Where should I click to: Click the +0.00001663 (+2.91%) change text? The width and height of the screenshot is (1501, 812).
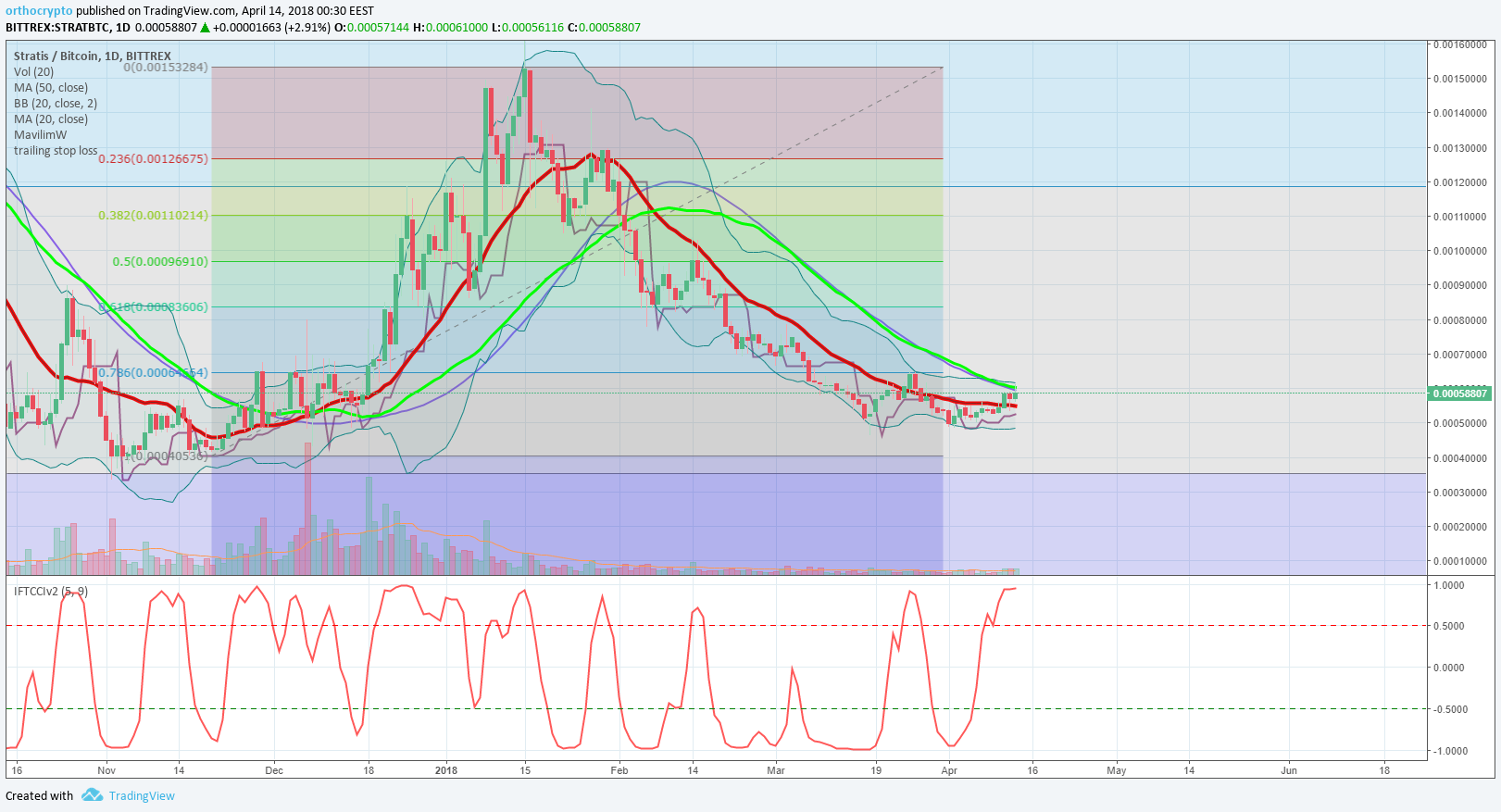[271, 28]
